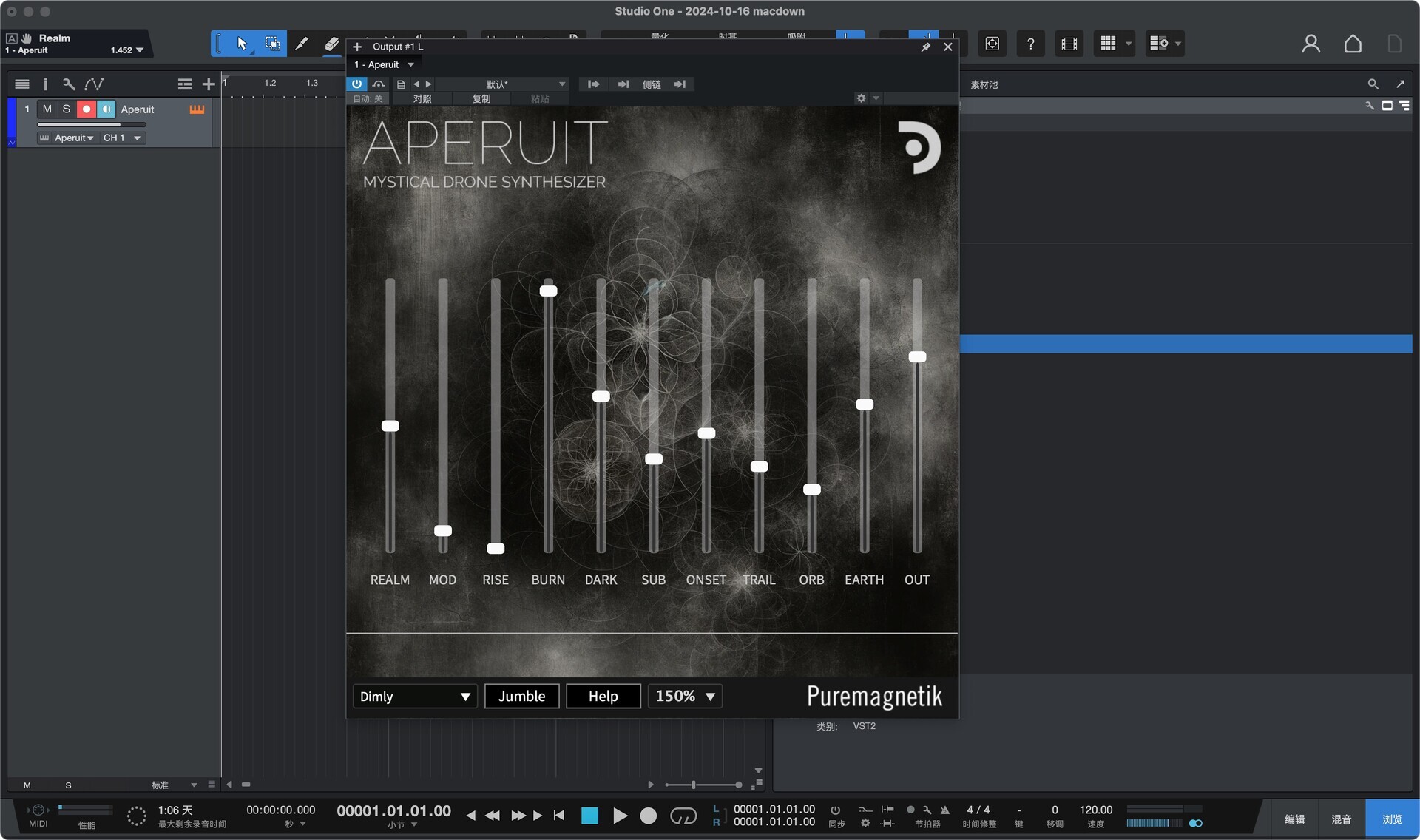The width and height of the screenshot is (1420, 840).
Task: Click the BURN slider handle
Action: [548, 291]
